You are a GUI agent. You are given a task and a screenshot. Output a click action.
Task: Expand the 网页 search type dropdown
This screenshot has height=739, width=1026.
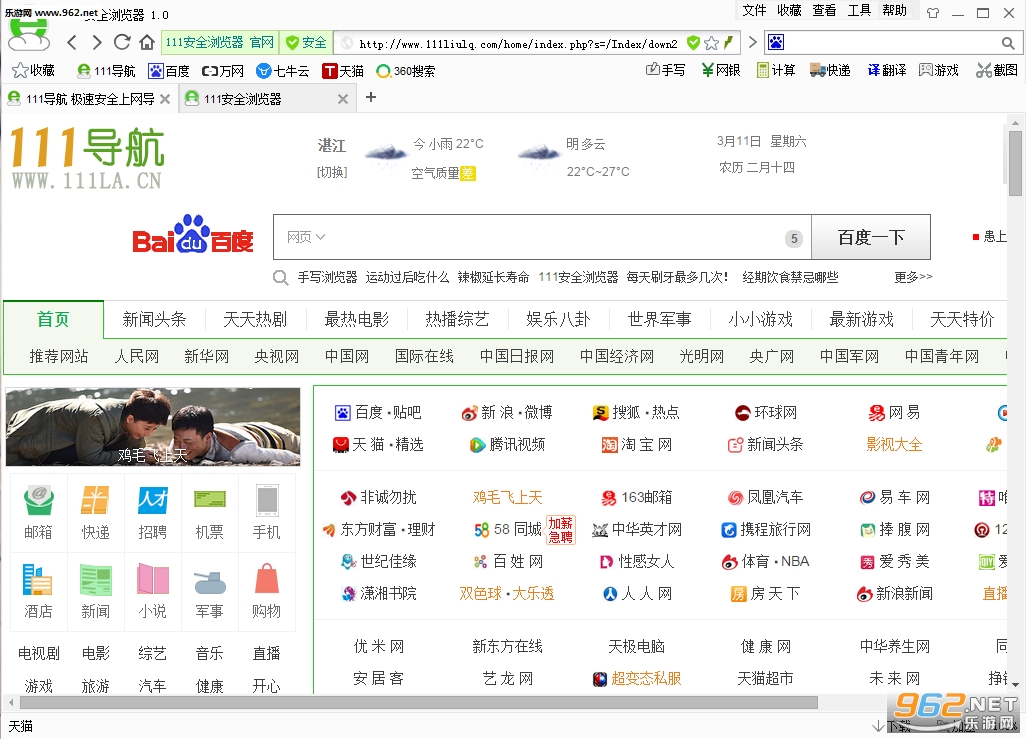[306, 237]
